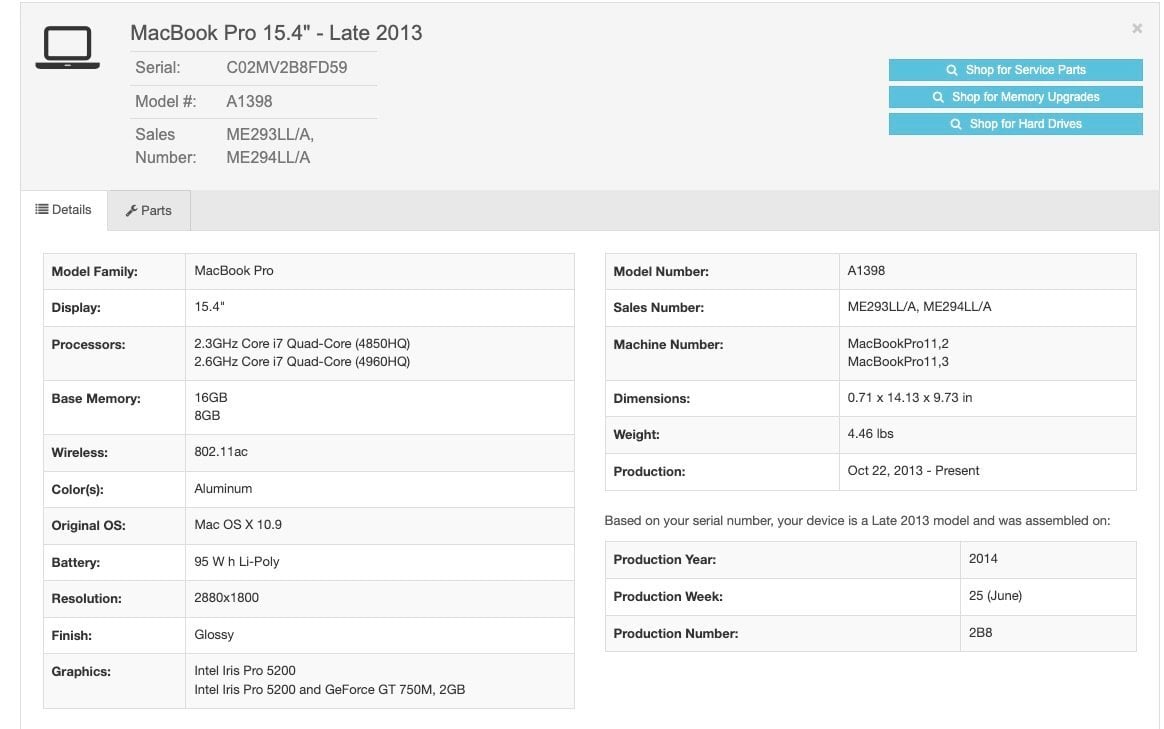Click Production Number value 2B8
This screenshot has width=1164, height=729.
pyautogui.click(x=981, y=633)
